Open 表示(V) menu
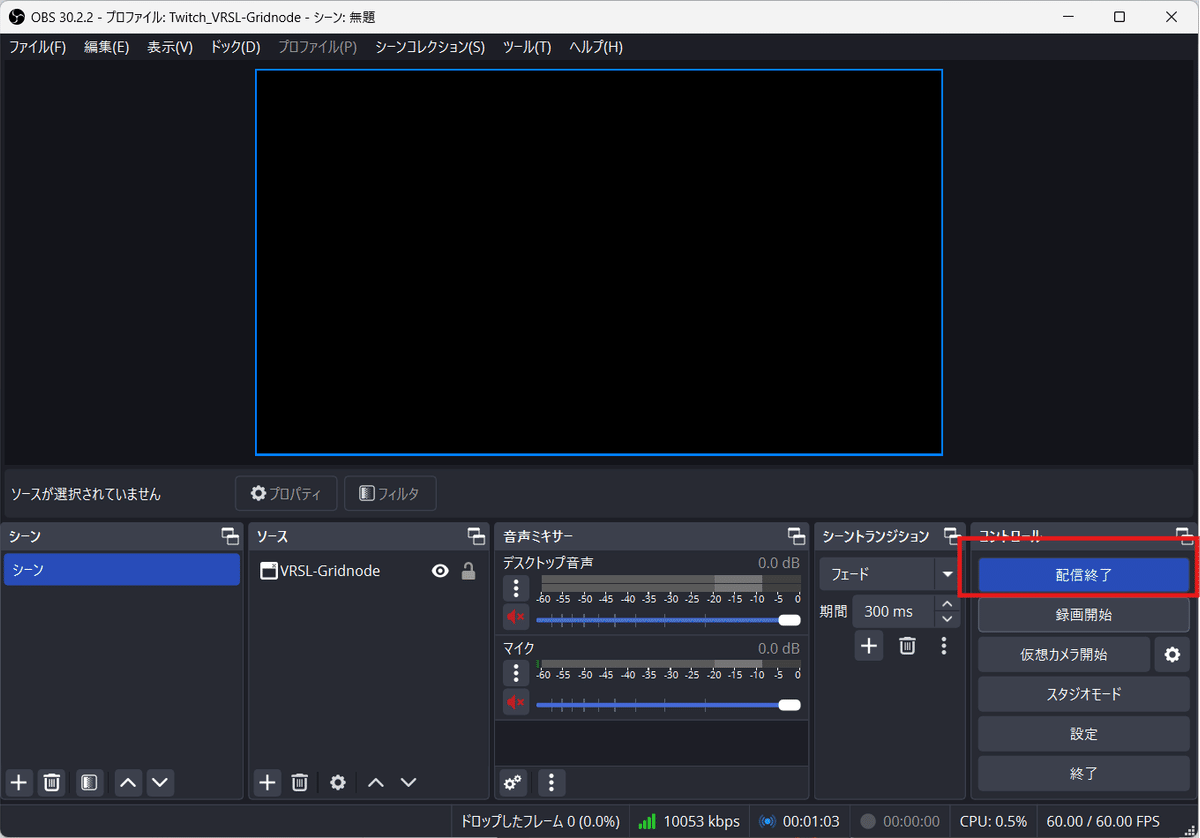 pyautogui.click(x=170, y=47)
